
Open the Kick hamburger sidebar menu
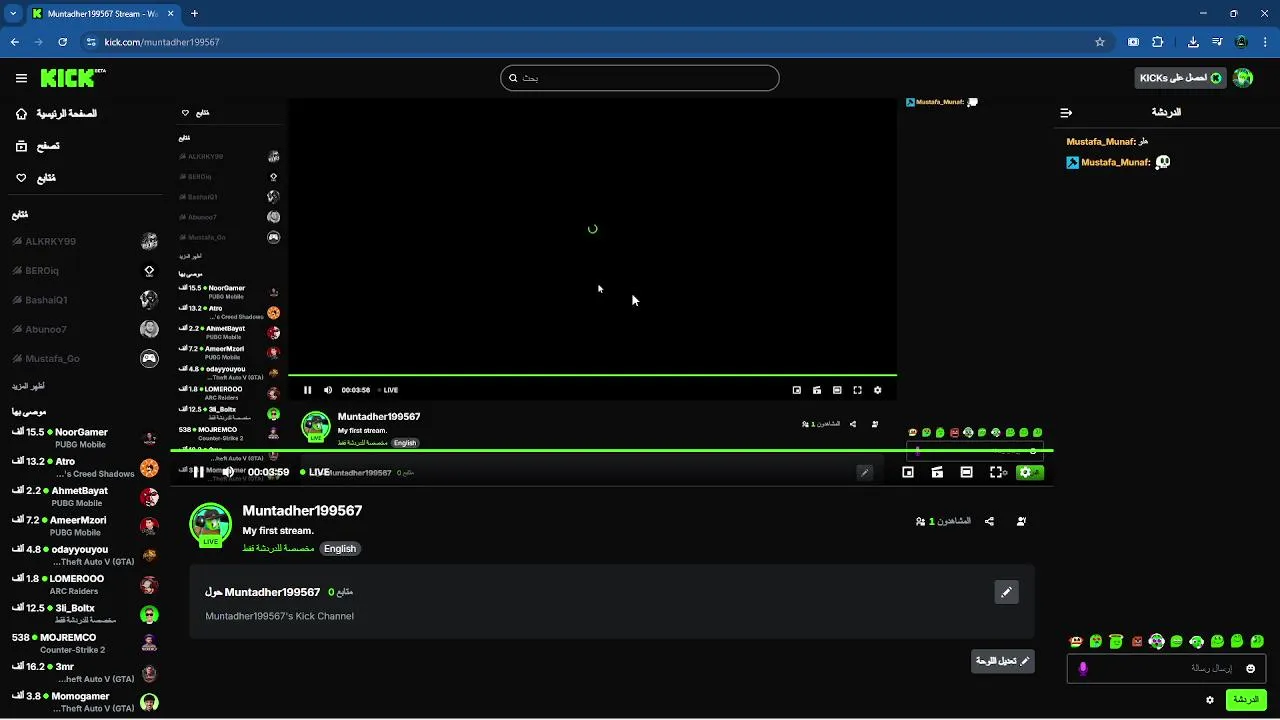click(x=21, y=78)
